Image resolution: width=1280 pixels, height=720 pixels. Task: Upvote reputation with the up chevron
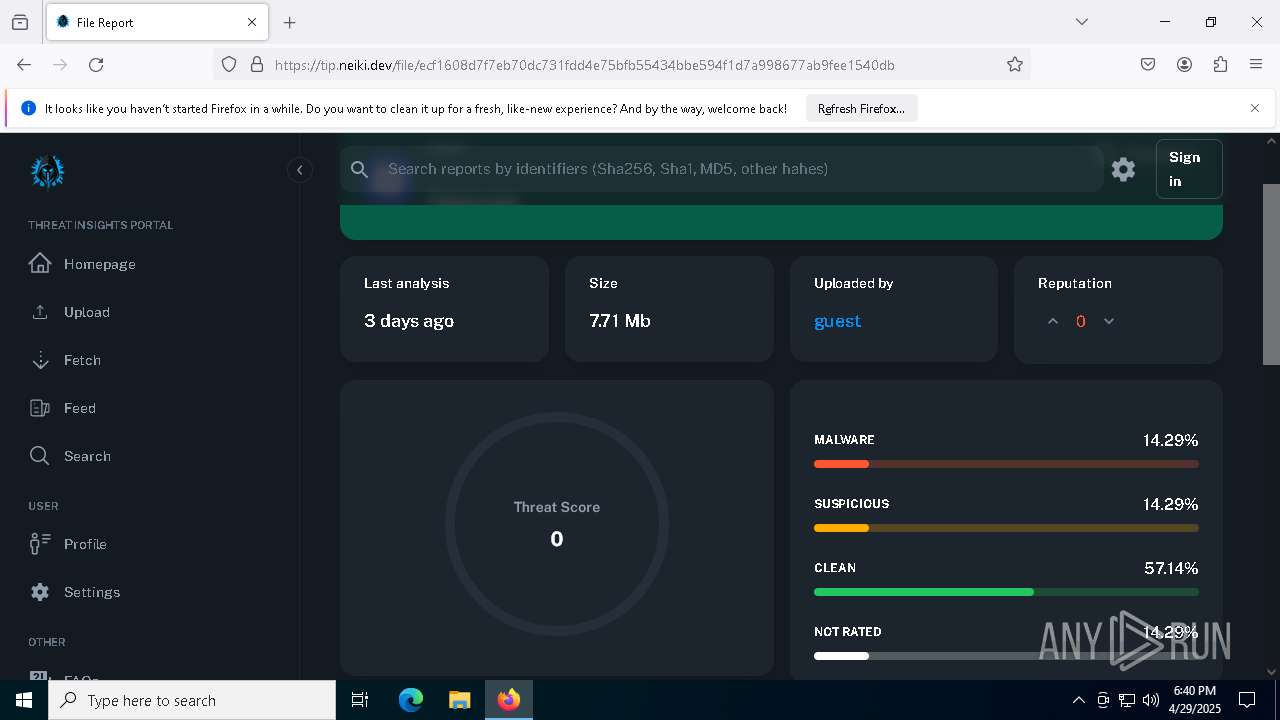(1052, 321)
